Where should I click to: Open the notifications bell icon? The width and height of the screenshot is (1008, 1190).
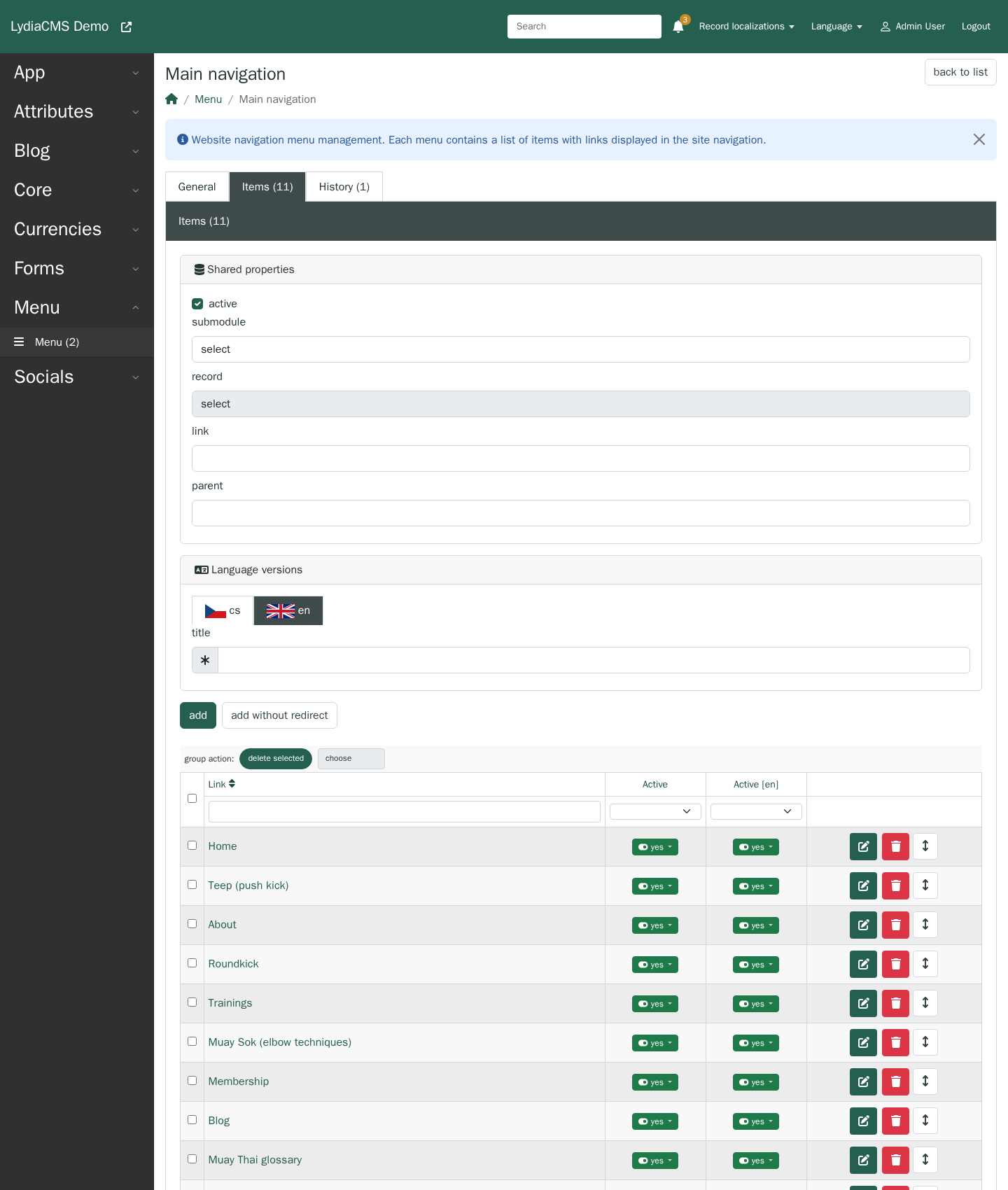tap(678, 27)
